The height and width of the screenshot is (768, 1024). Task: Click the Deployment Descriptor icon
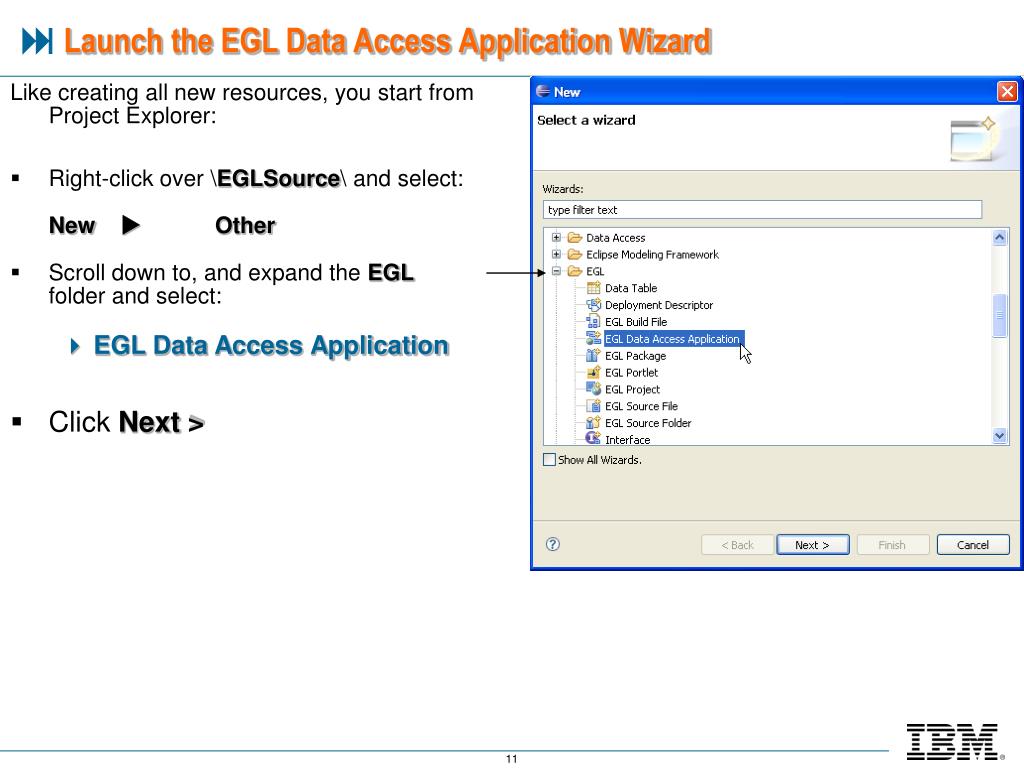593,305
